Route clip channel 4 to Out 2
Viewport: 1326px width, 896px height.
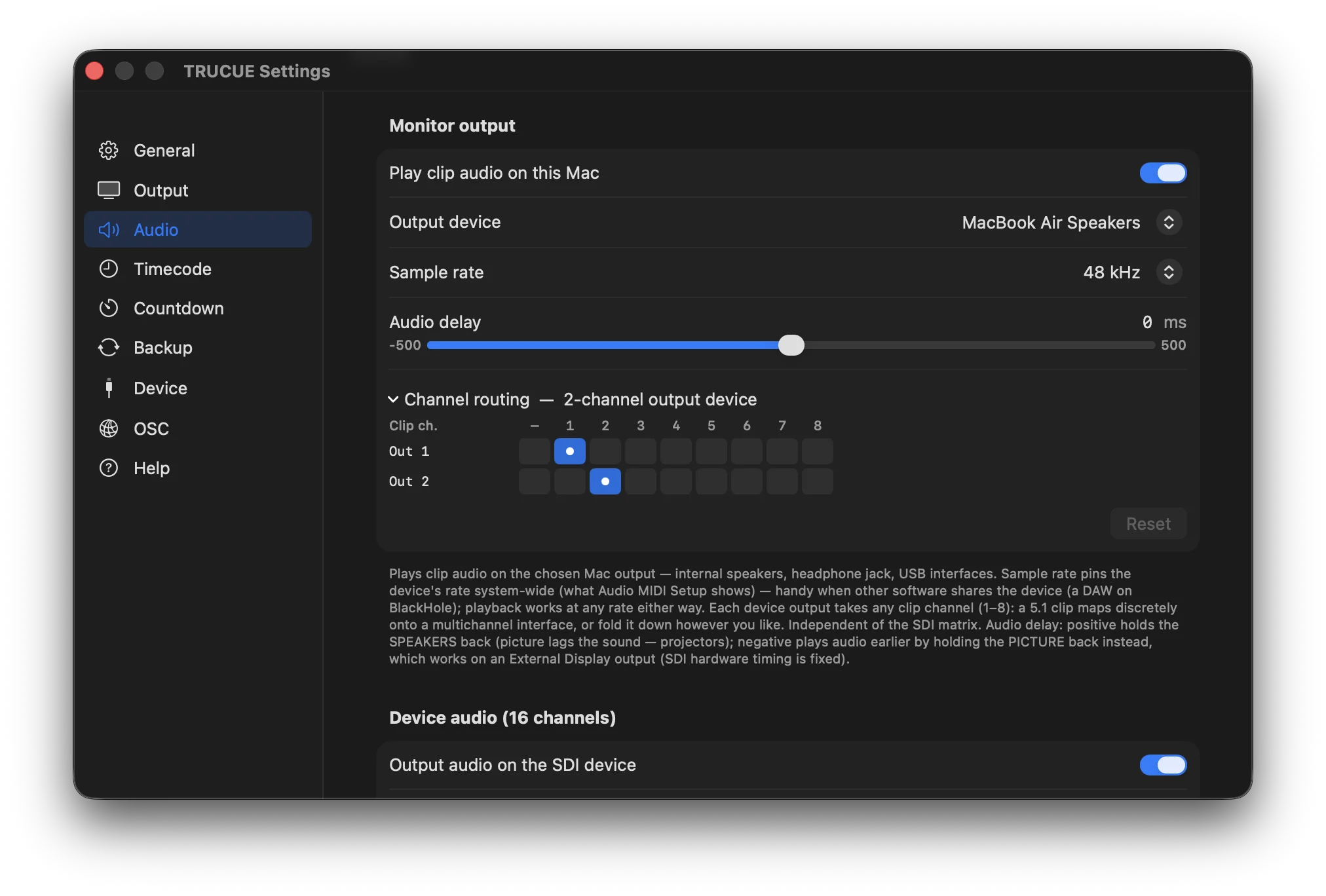click(676, 481)
